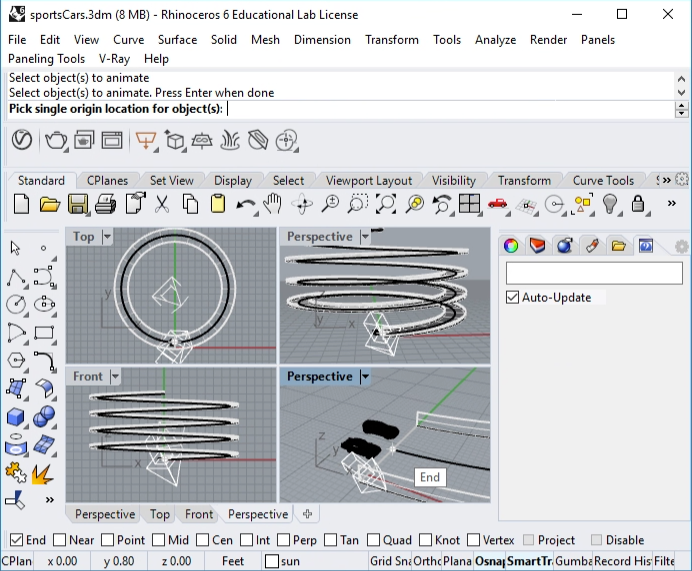Toggle the sun checkbox in status bar
The image size is (692, 571).
coord(272,561)
